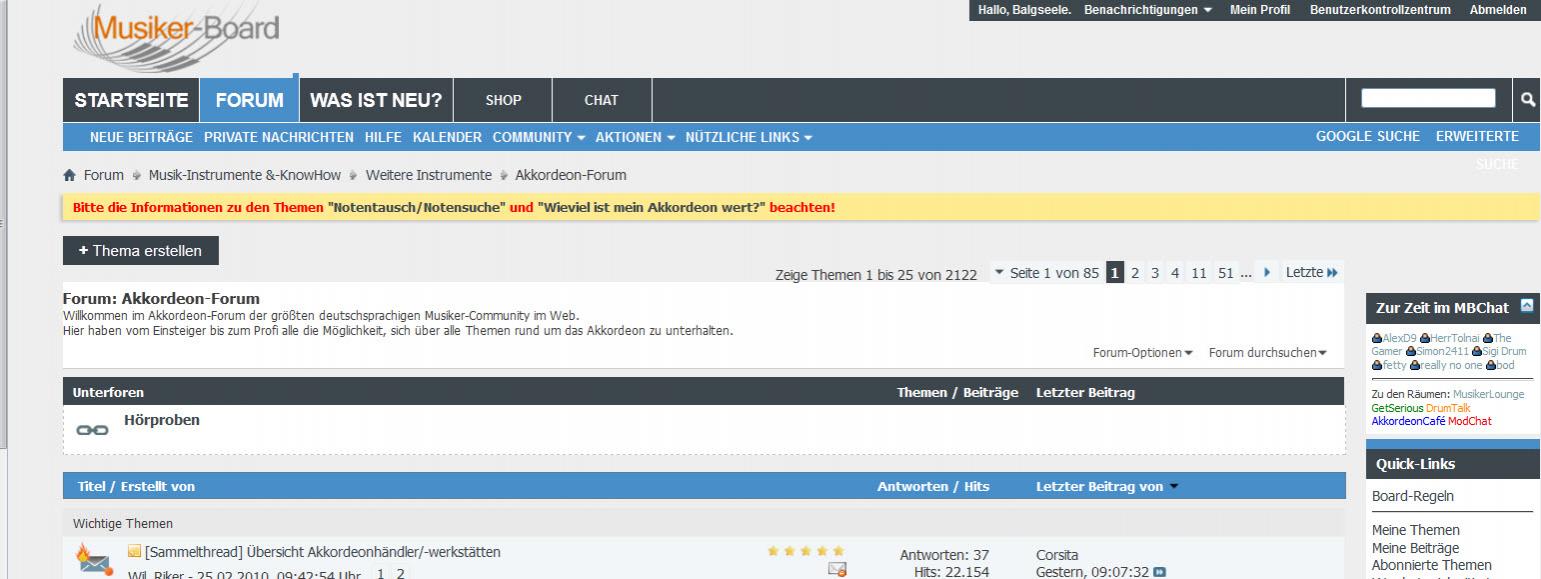
Task: Click the last poster name Corsita
Action: coord(1057,555)
